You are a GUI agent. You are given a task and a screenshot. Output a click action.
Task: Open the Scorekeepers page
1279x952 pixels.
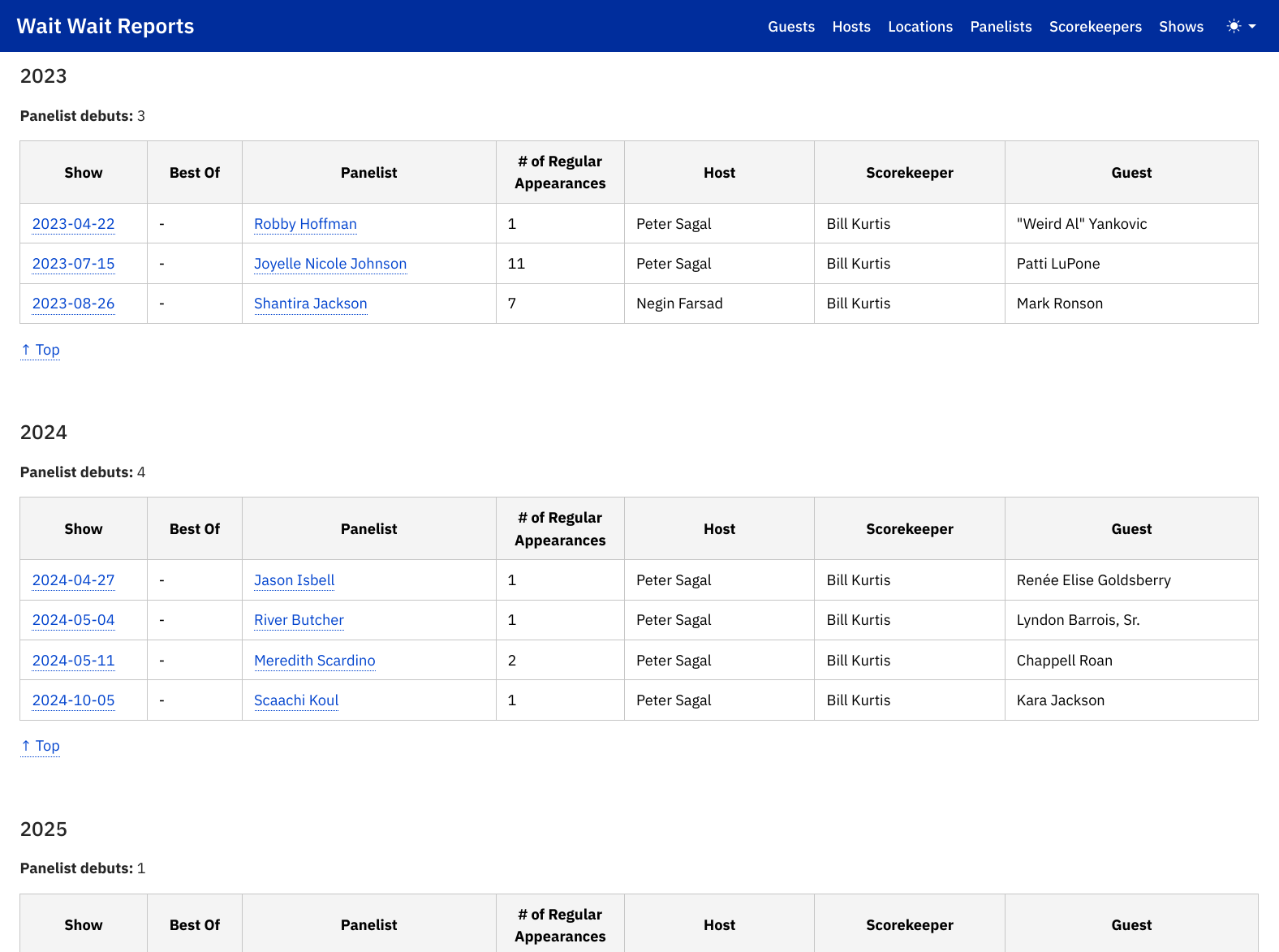(x=1095, y=27)
